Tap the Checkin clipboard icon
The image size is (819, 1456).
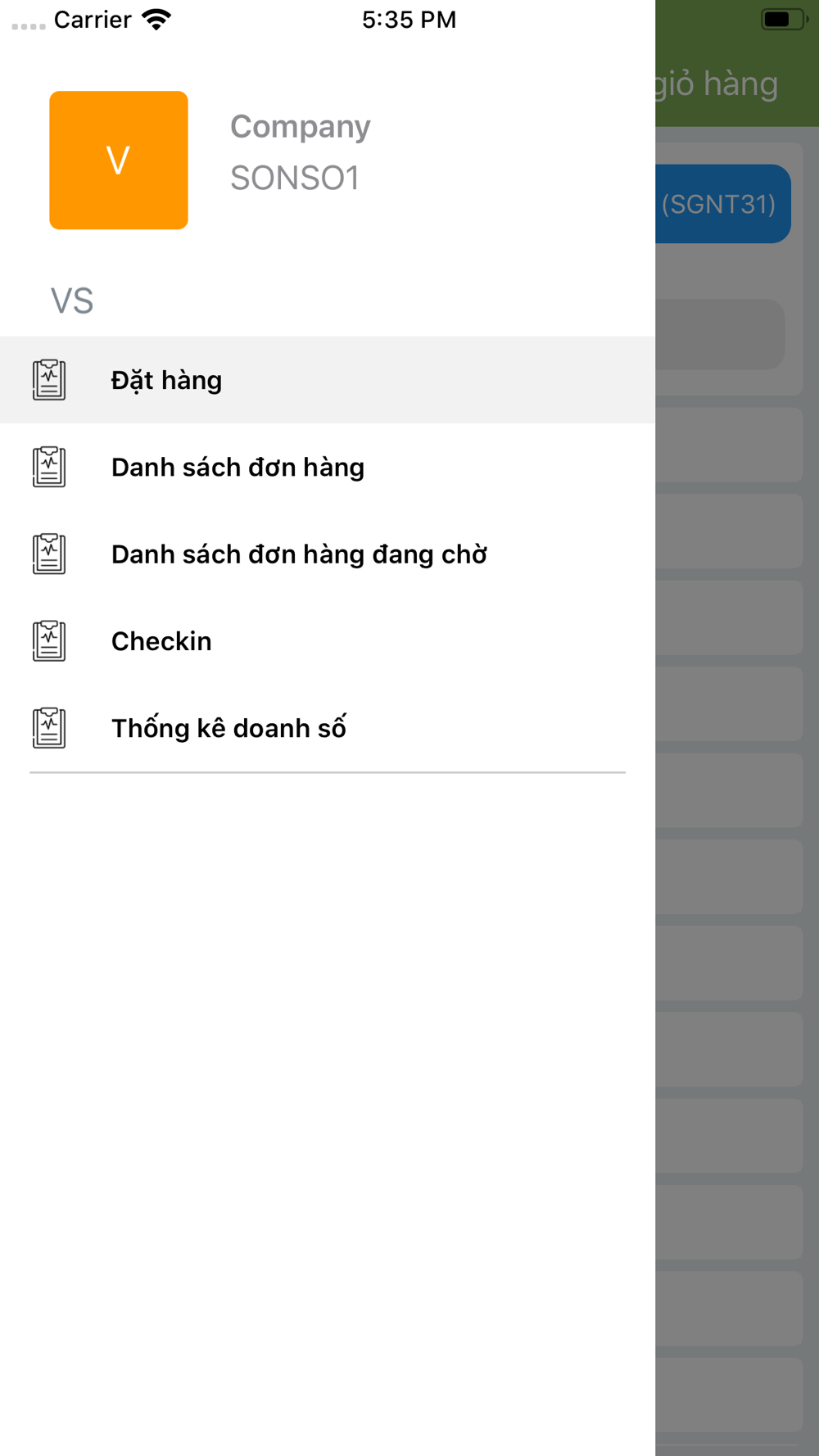[x=49, y=641]
